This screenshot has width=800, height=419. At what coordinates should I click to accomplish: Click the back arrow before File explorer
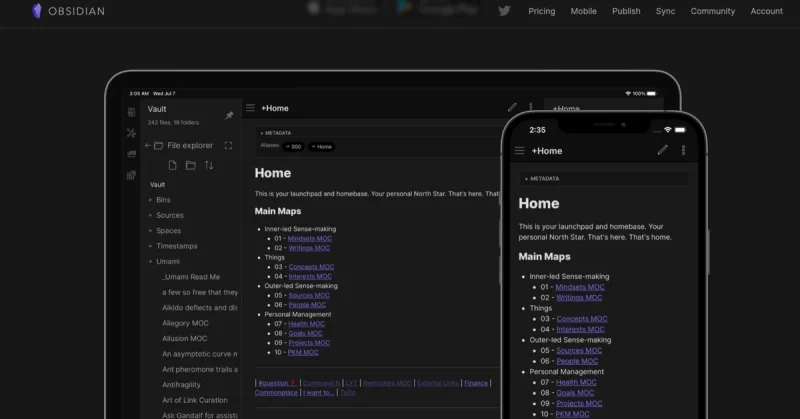(148, 145)
